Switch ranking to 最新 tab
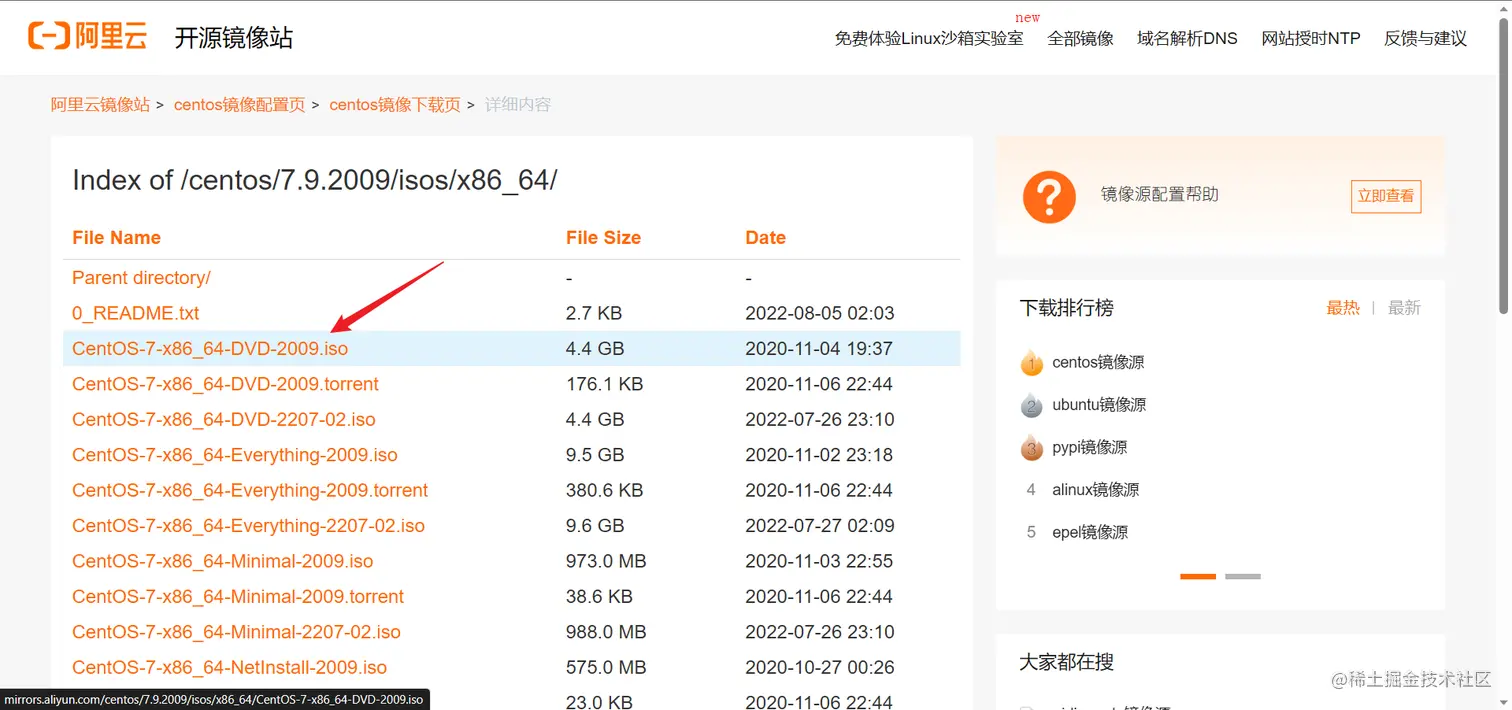 tap(1404, 308)
